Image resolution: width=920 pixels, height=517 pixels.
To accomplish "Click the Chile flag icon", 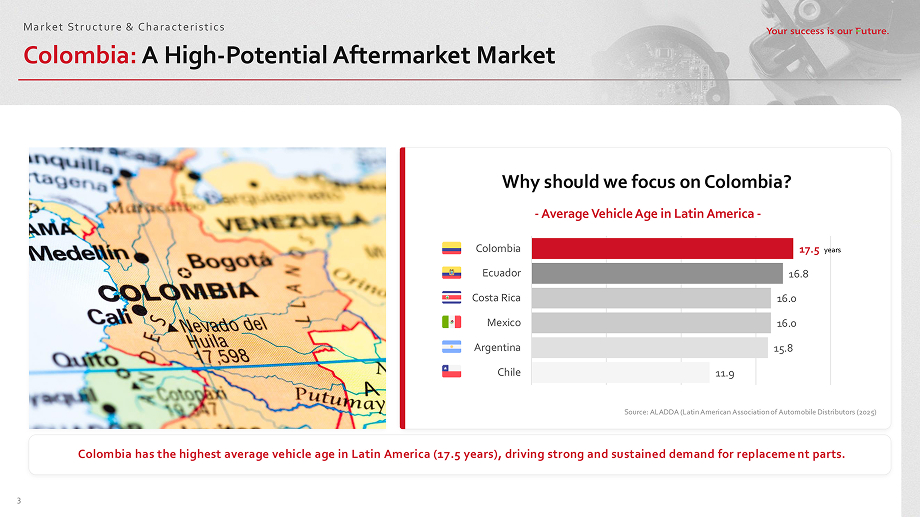I will (x=451, y=372).
